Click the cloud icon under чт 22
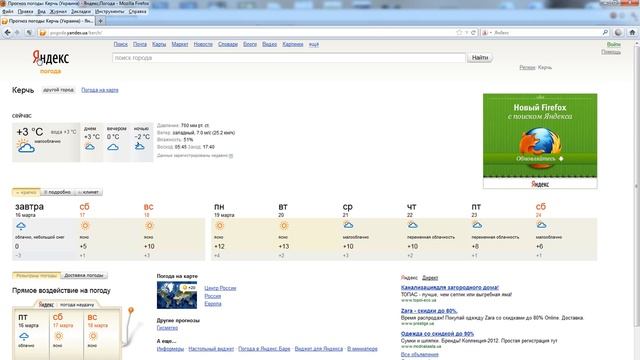 pyautogui.click(x=413, y=225)
